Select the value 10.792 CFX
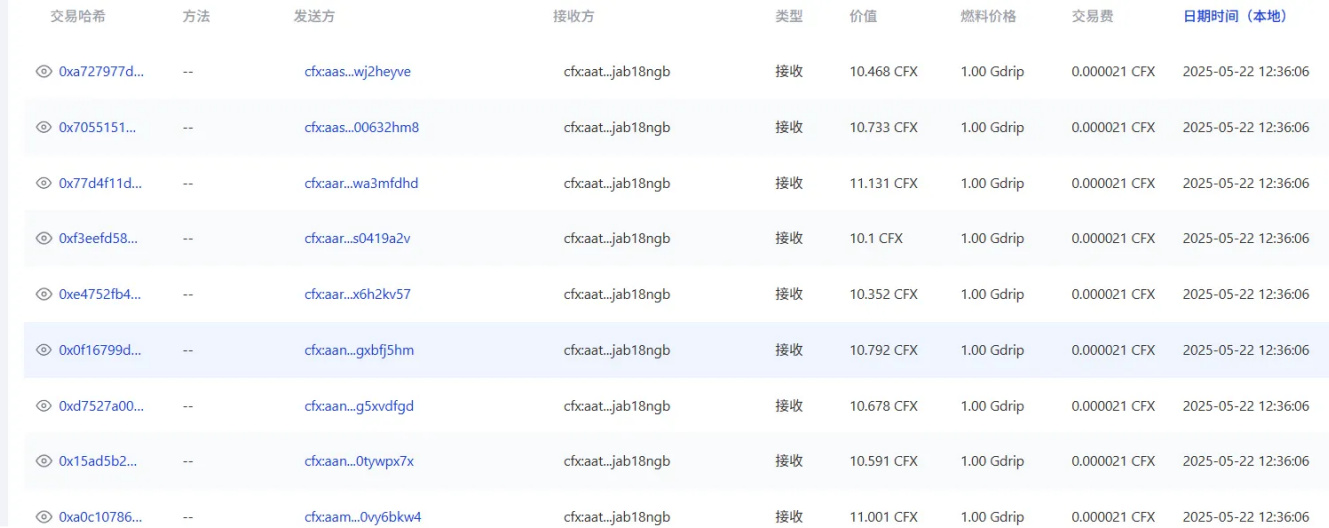Viewport: 1329px width, 528px height. [x=884, y=351]
